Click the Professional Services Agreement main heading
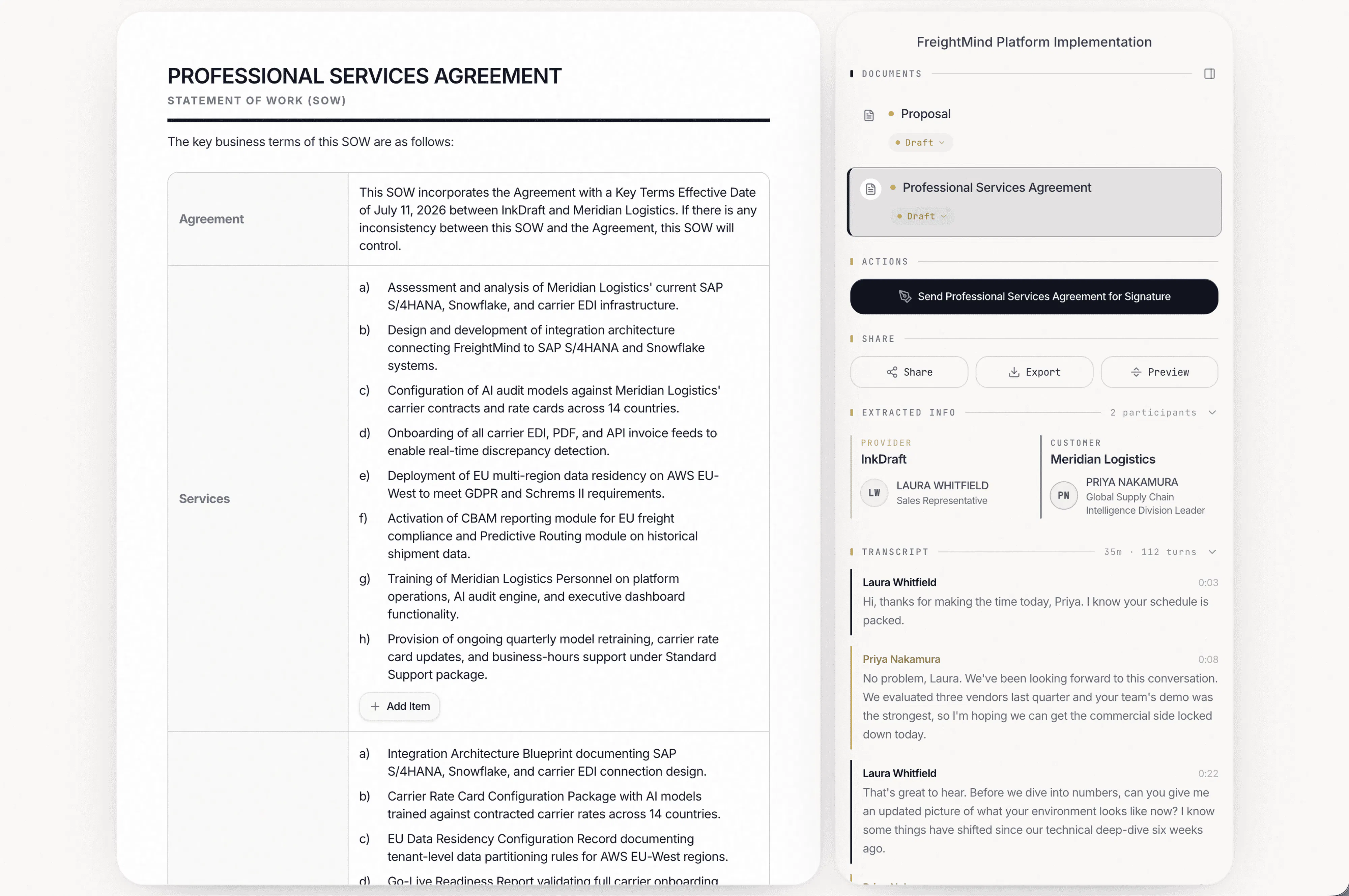The image size is (1349, 896). pos(365,76)
